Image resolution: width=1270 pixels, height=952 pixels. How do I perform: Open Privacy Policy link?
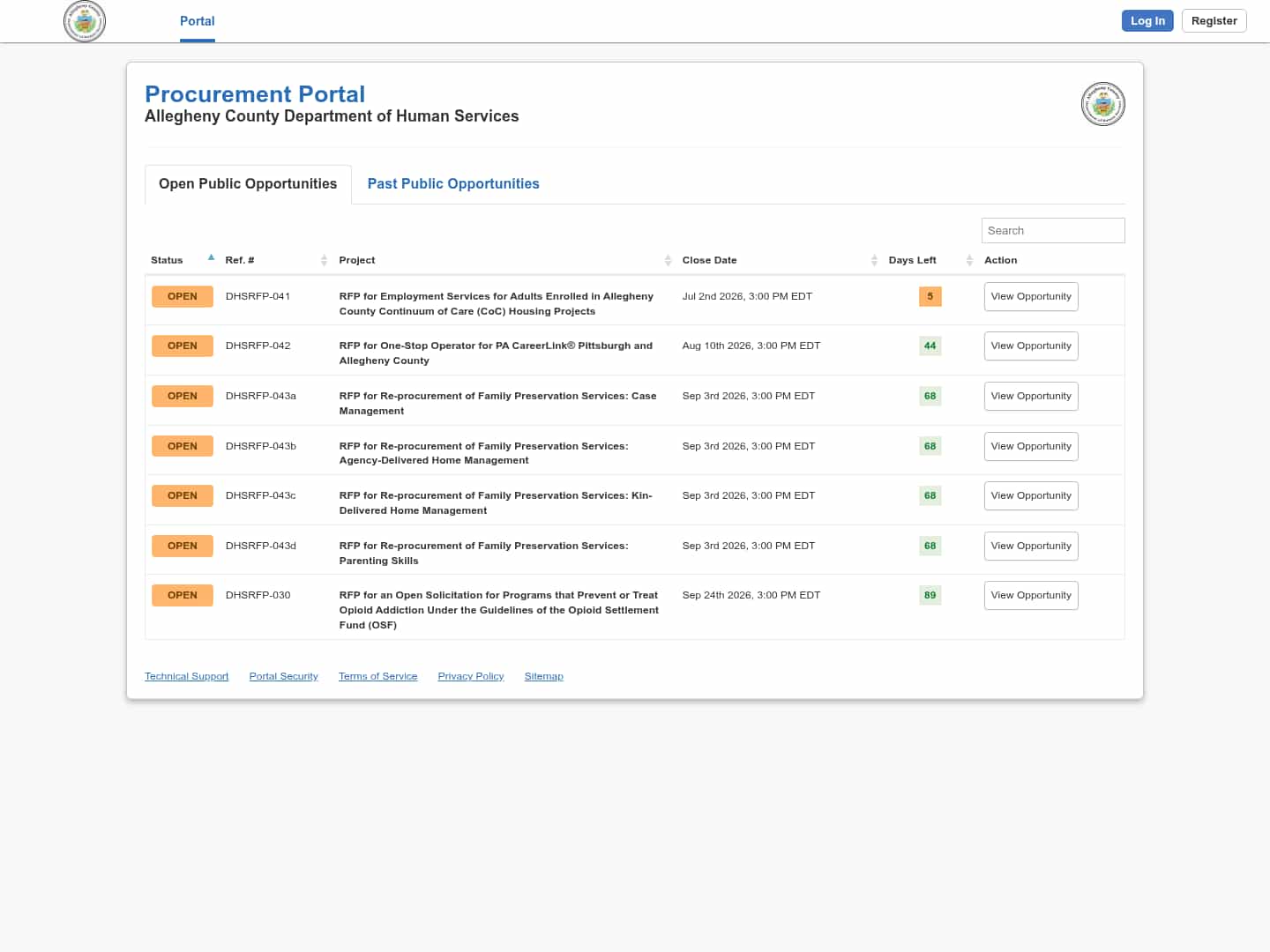point(471,677)
